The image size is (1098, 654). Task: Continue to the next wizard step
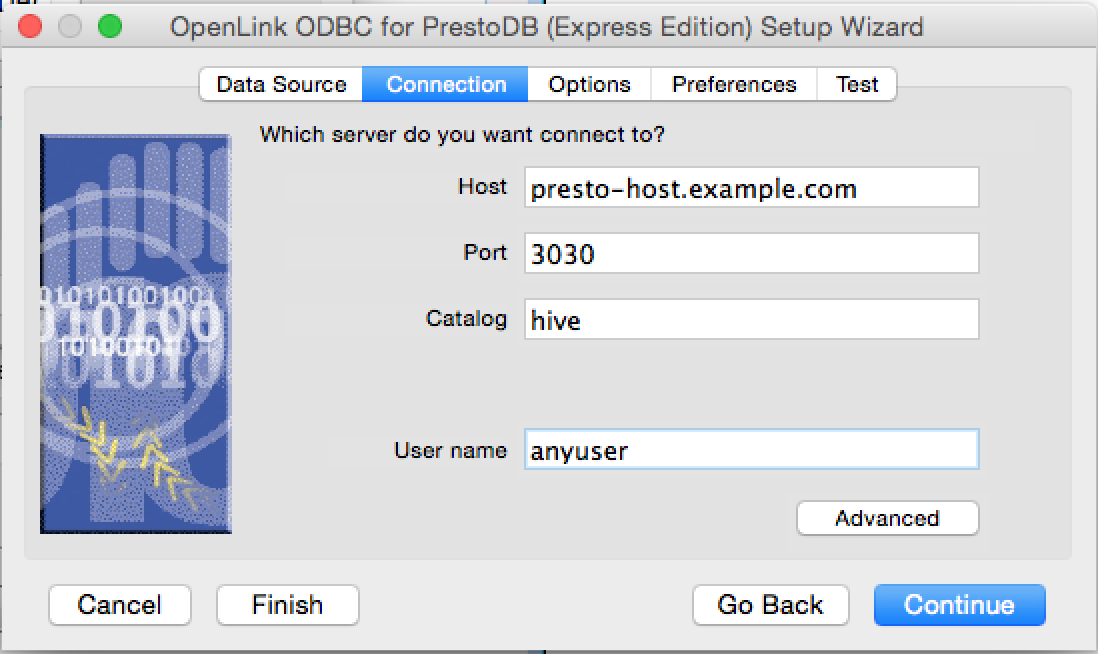coord(959,605)
